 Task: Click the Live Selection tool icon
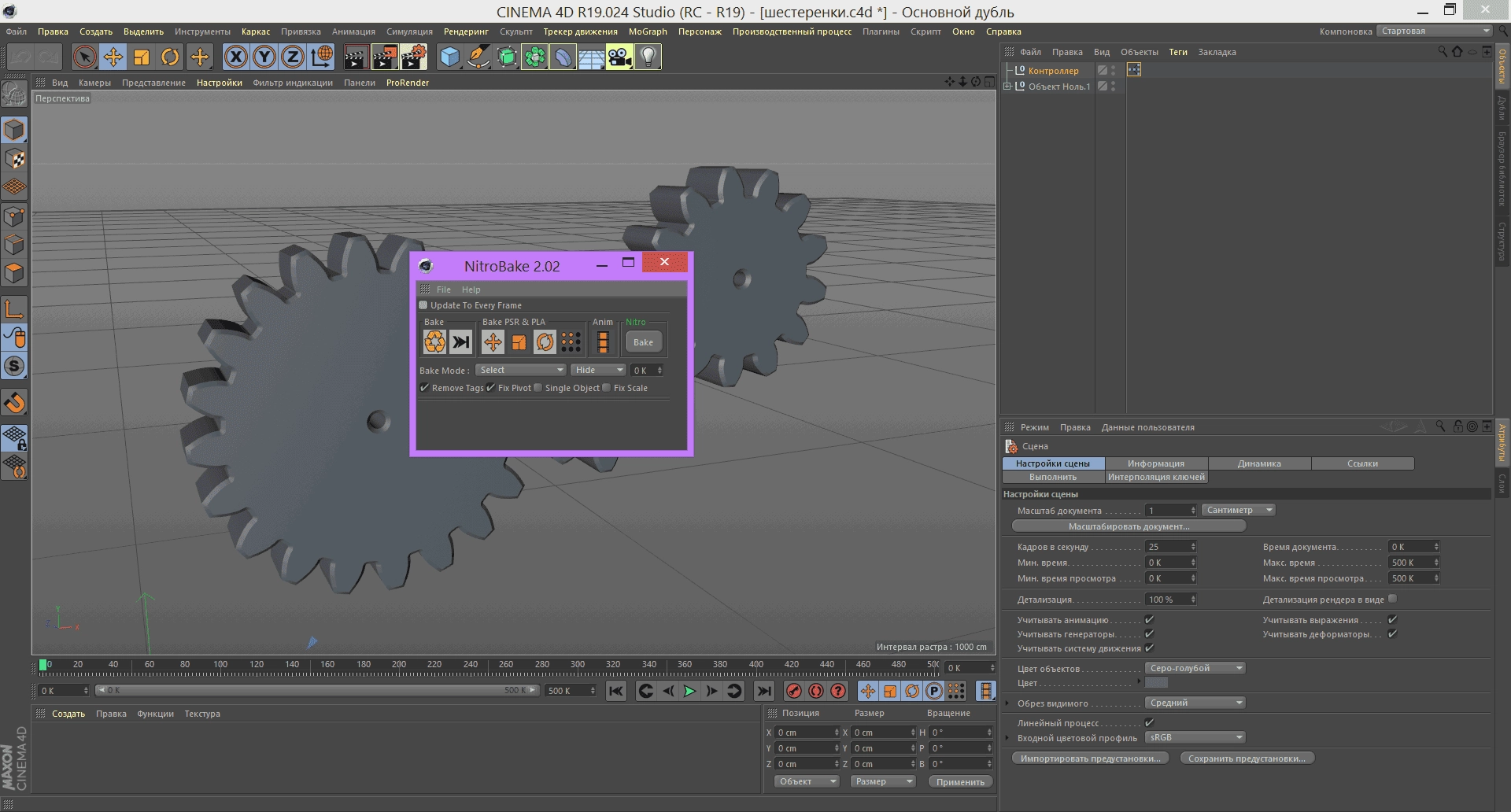[85, 57]
